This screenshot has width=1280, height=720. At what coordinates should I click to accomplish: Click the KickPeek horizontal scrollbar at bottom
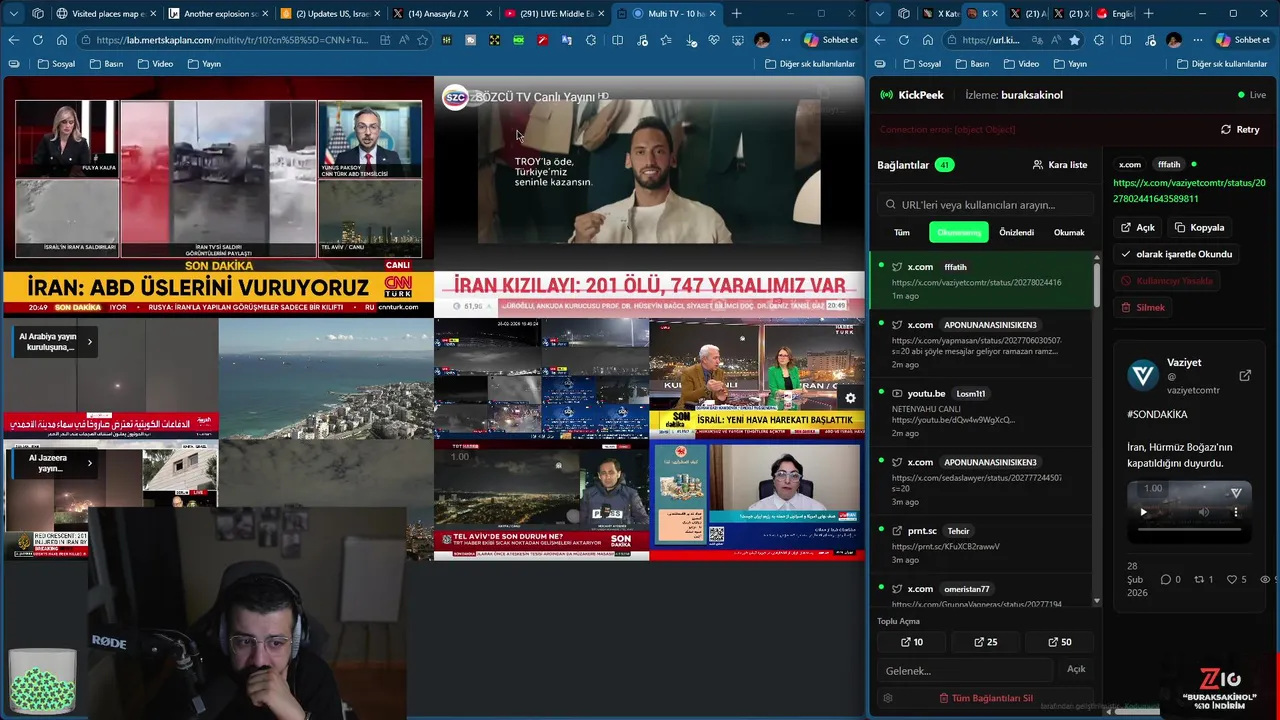1135,711
